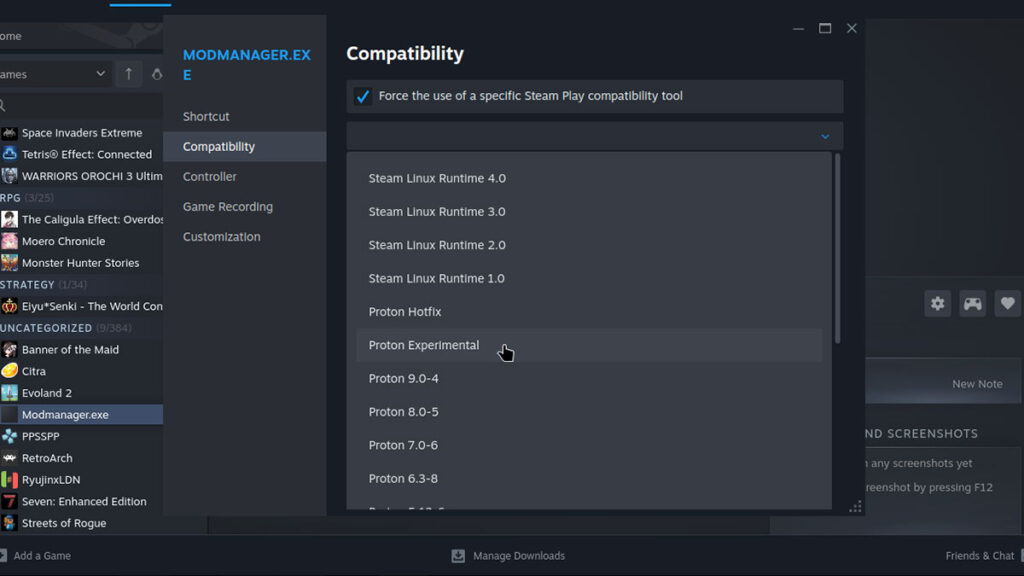This screenshot has height=576, width=1024.
Task: Click The Caligula Effect game icon
Action: tap(9, 219)
